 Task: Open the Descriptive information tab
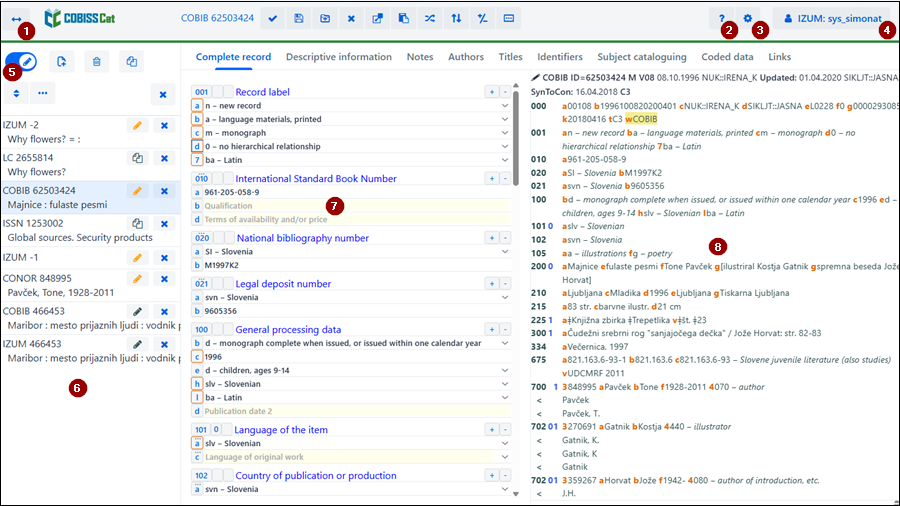[339, 57]
